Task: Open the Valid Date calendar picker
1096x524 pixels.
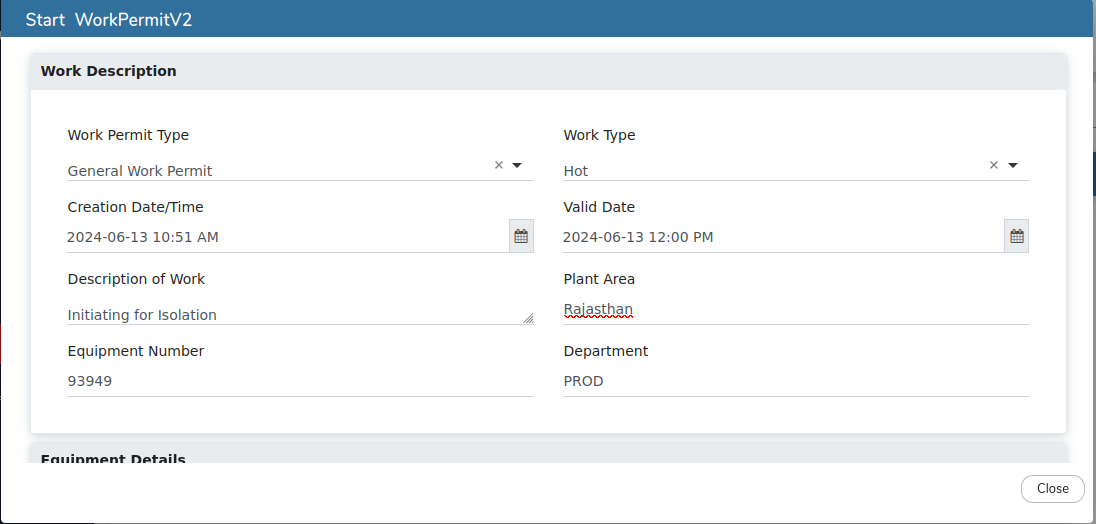Action: 1017,237
